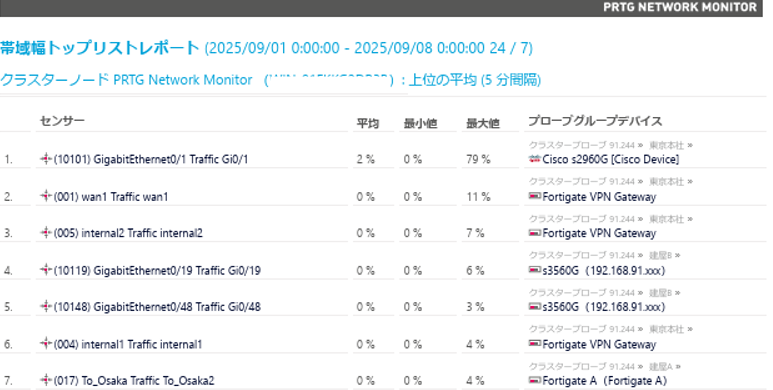Click the device icon of s3560G in row 4
This screenshot has width=773, height=390.
[534, 270]
